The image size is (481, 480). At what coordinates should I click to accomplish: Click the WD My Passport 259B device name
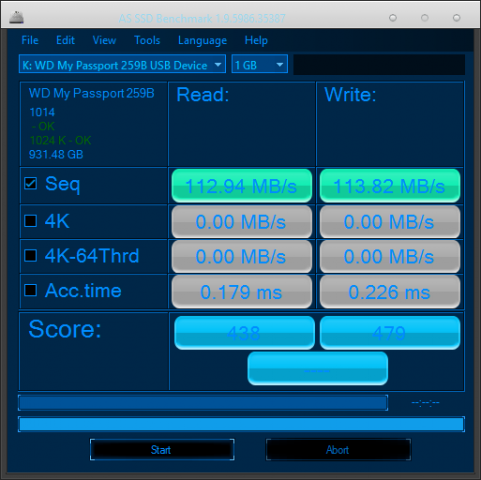coord(91,93)
